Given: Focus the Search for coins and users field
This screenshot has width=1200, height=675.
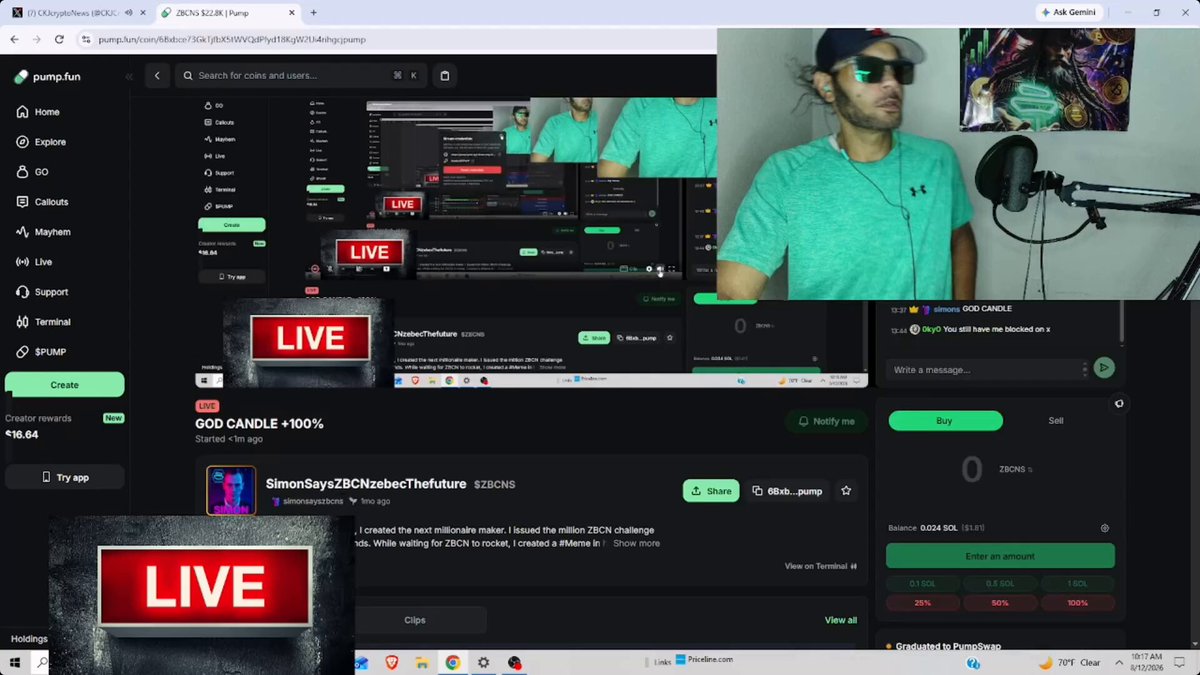Looking at the screenshot, I should point(300,75).
